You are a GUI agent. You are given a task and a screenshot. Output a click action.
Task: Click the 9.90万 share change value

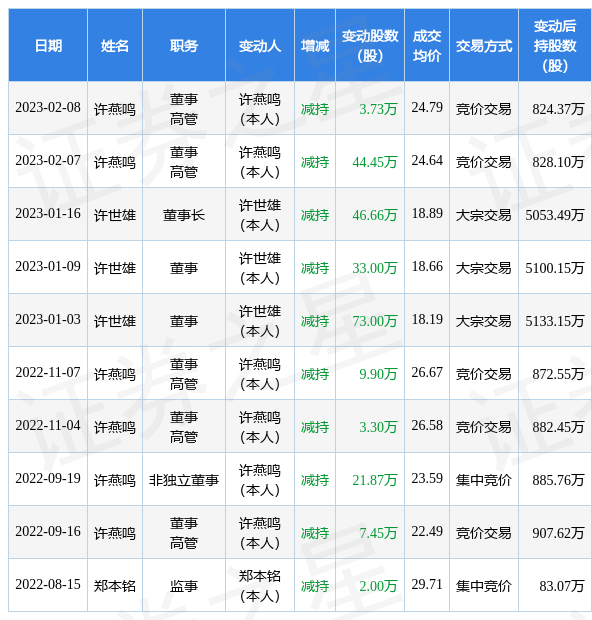point(378,374)
